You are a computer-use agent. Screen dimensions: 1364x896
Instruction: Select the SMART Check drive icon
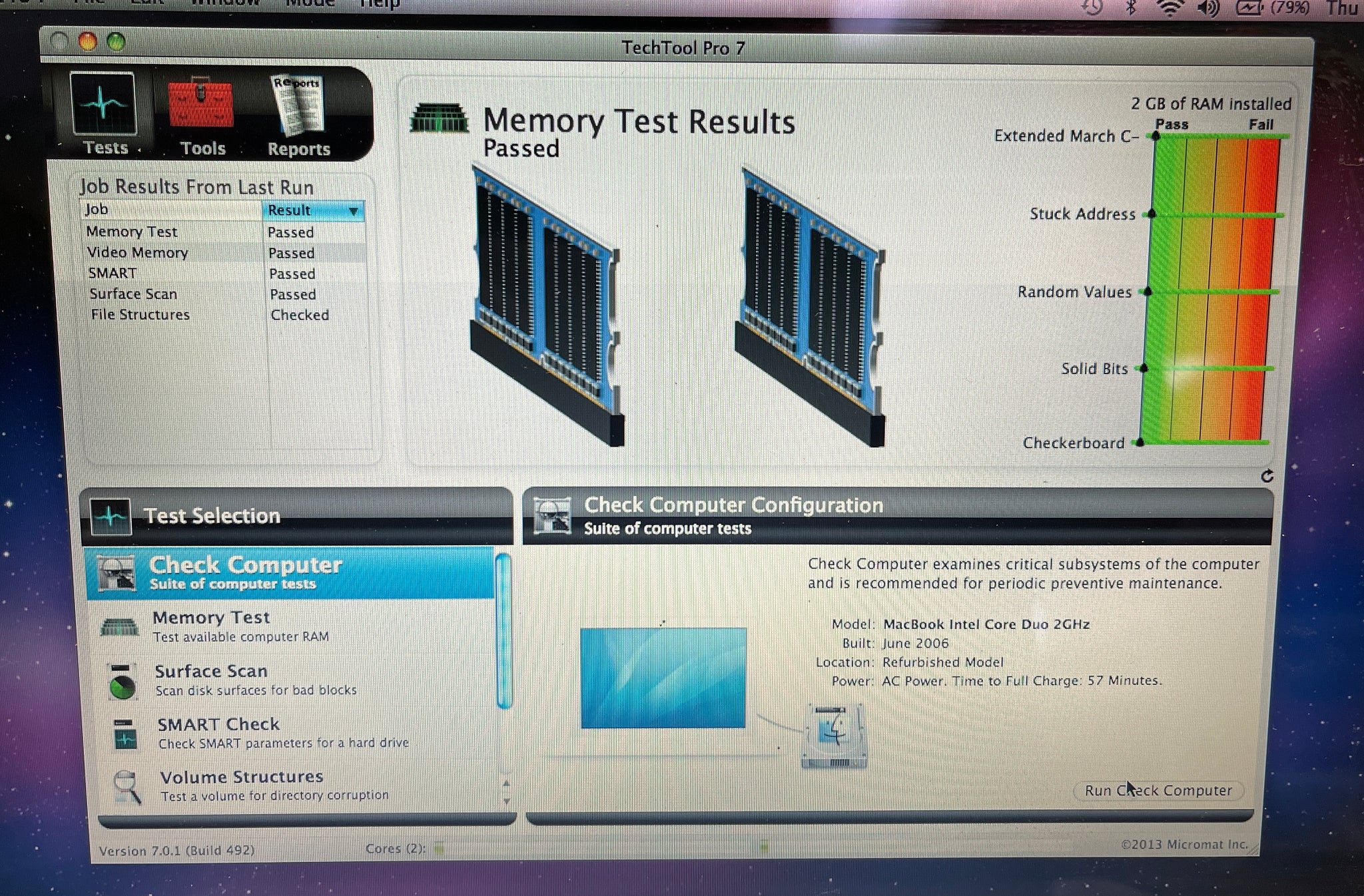[125, 734]
